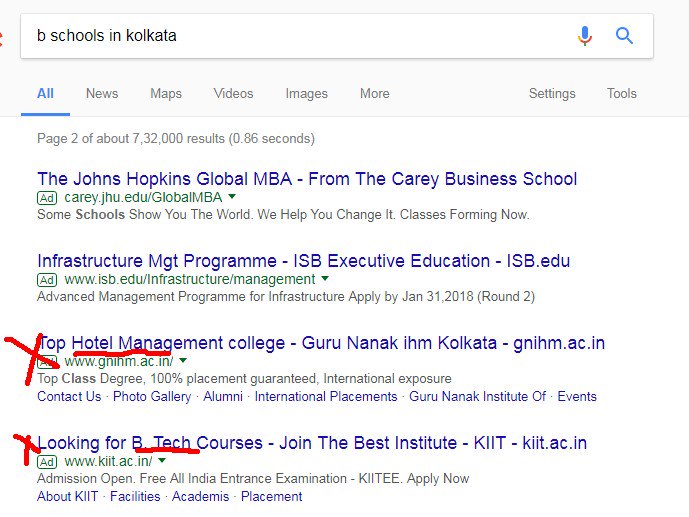Open the About KIIT sitelink

(68, 496)
